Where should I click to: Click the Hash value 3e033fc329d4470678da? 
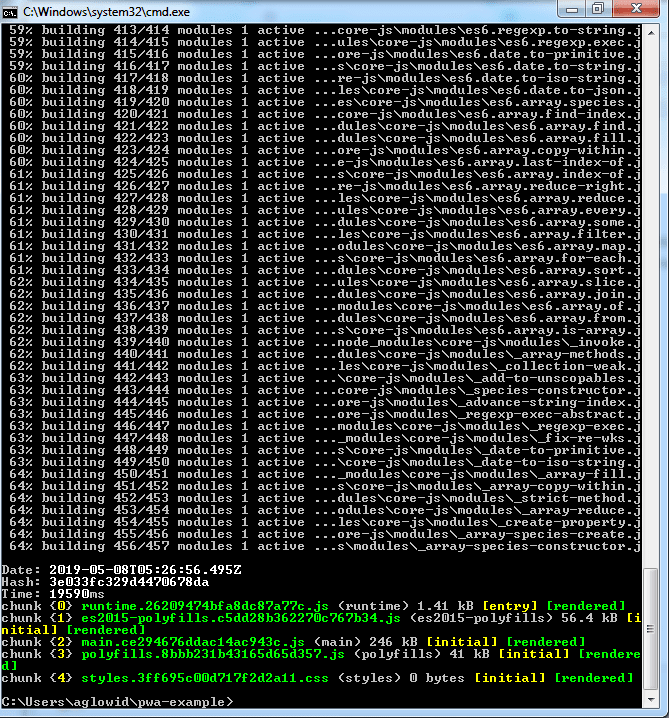[129, 582]
